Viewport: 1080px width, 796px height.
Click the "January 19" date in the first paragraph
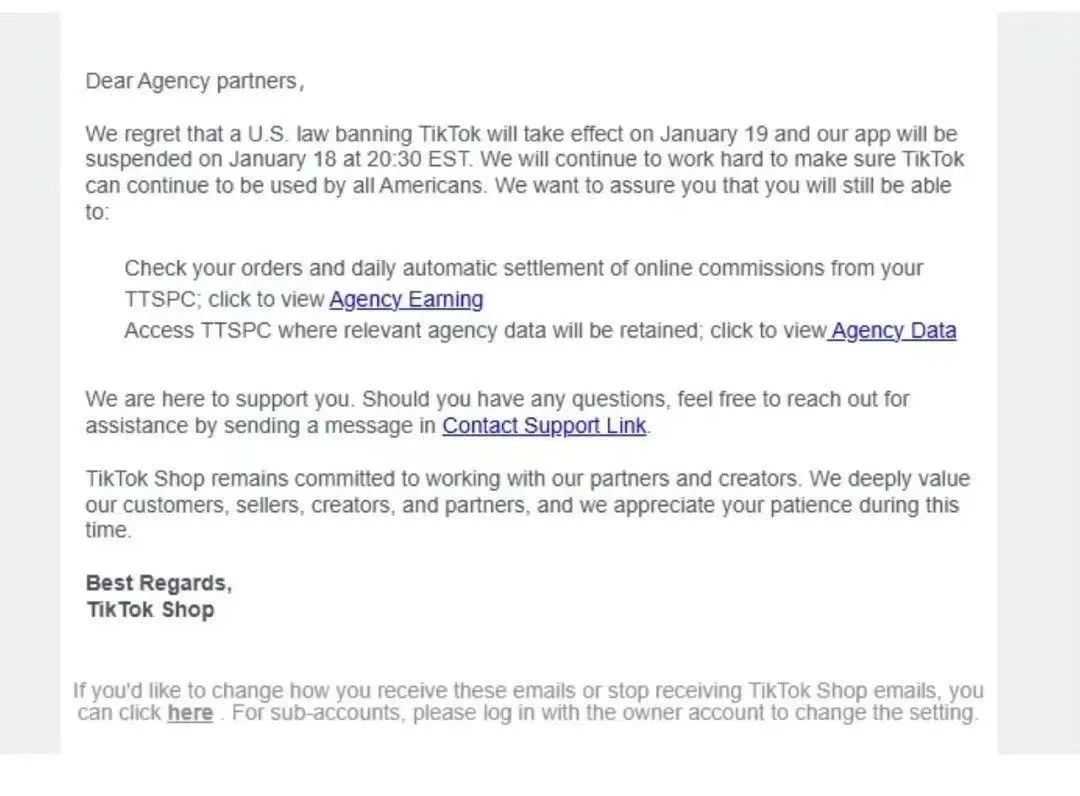coord(714,134)
